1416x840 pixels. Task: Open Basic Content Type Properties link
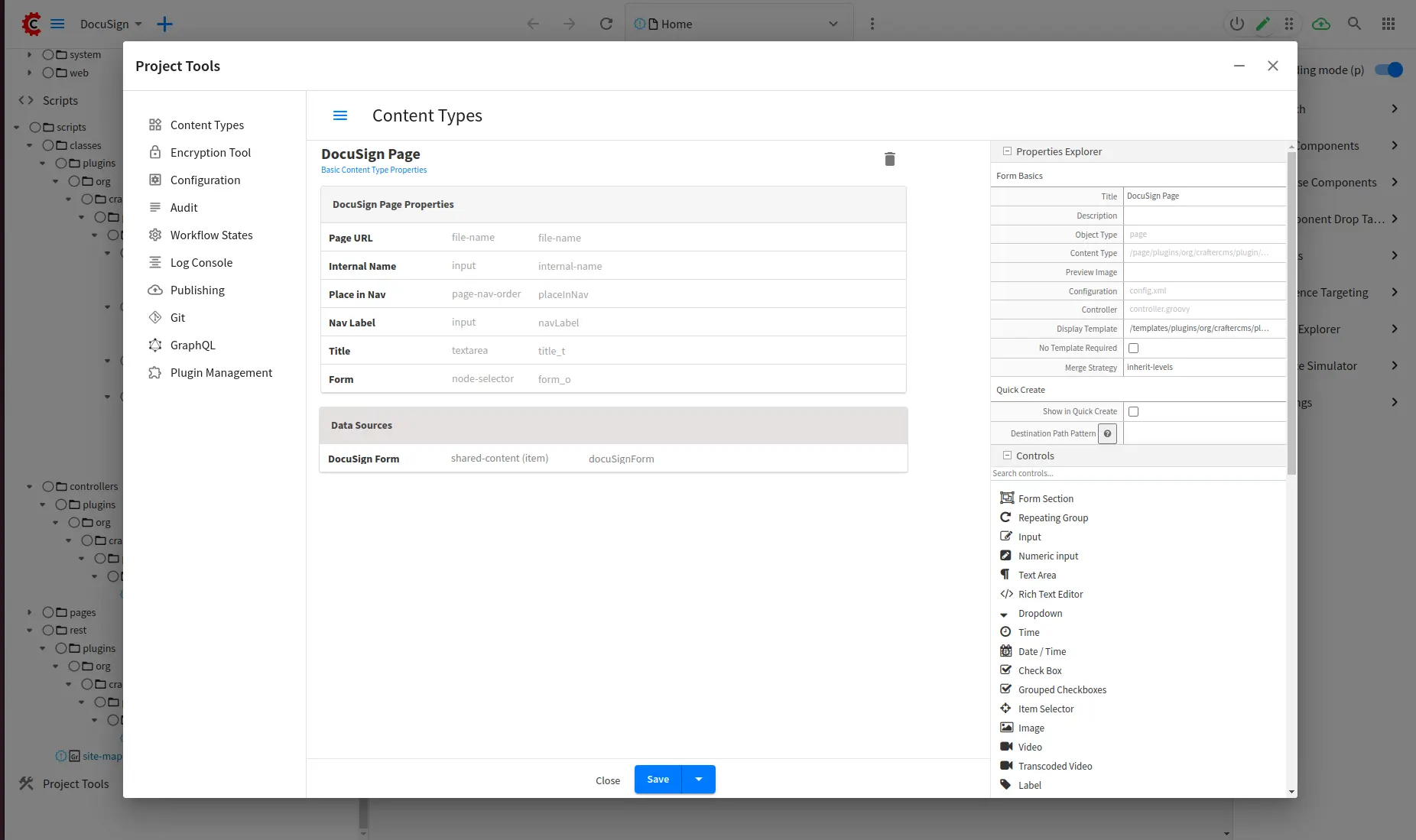[x=374, y=170]
